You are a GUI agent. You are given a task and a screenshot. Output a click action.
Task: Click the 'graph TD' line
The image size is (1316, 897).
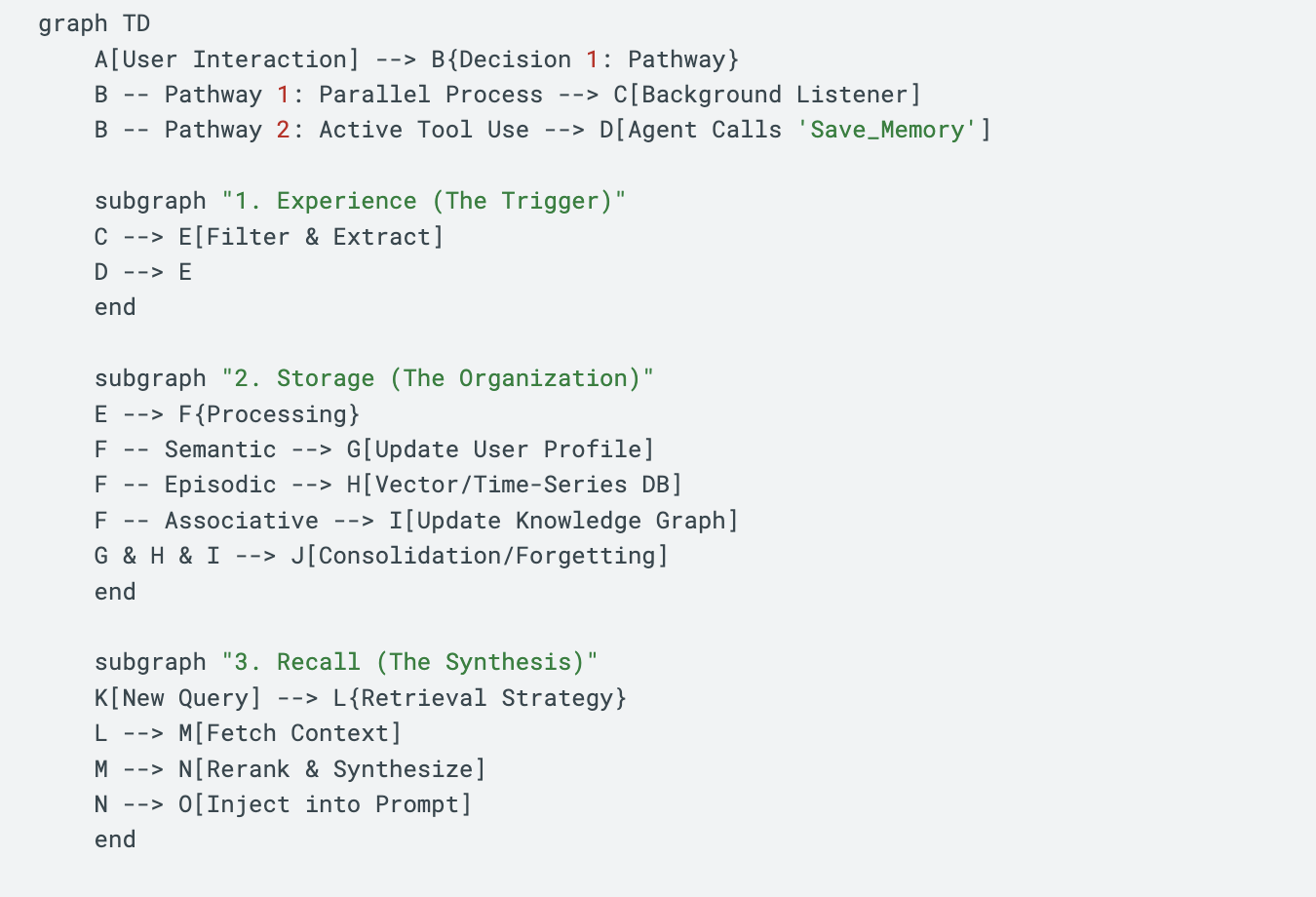pos(94,23)
